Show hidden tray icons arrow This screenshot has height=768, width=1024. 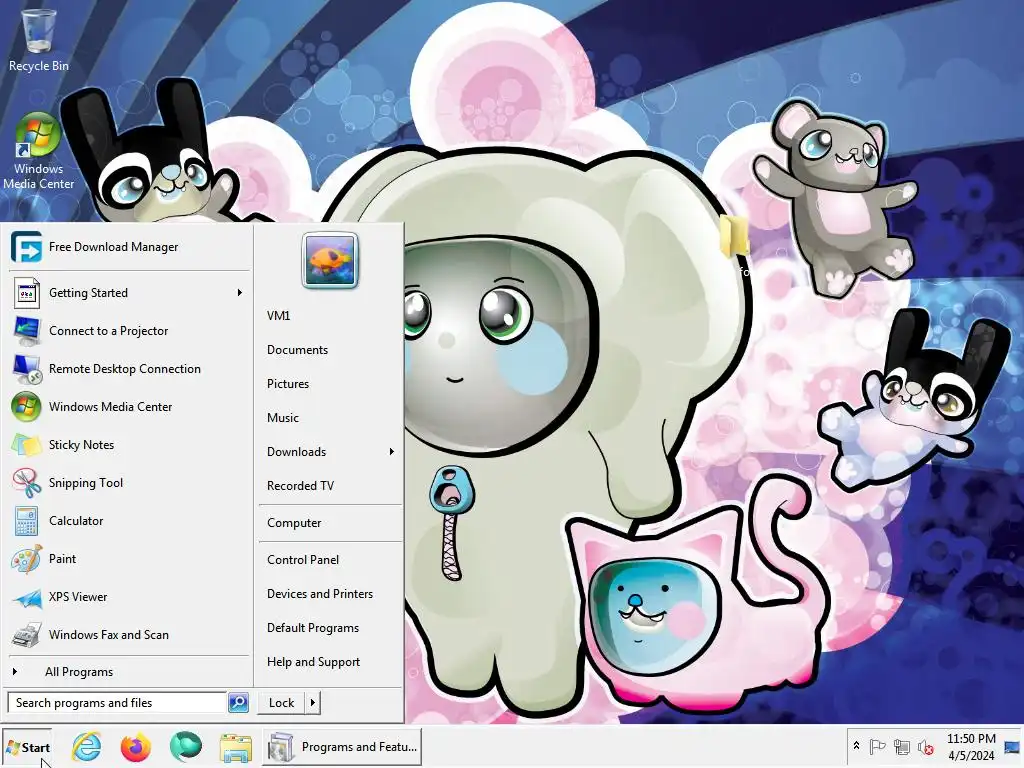click(x=856, y=746)
